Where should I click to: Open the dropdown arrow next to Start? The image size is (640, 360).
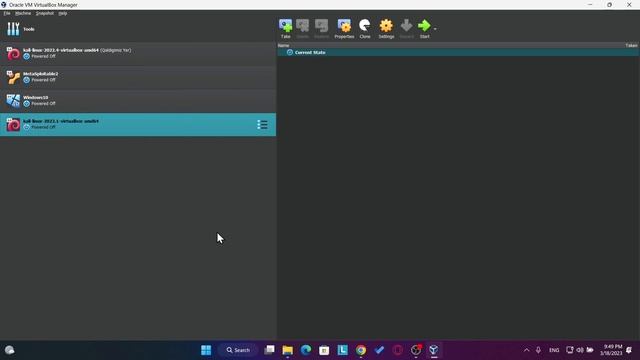click(435, 29)
